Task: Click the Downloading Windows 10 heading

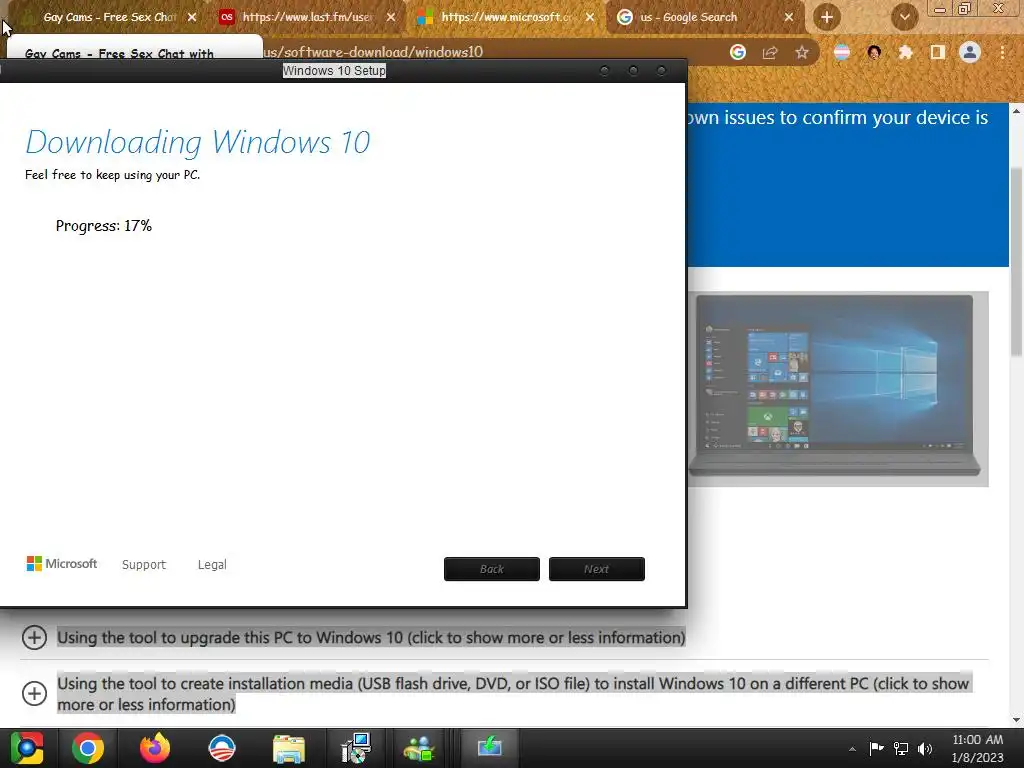Action: point(198,142)
